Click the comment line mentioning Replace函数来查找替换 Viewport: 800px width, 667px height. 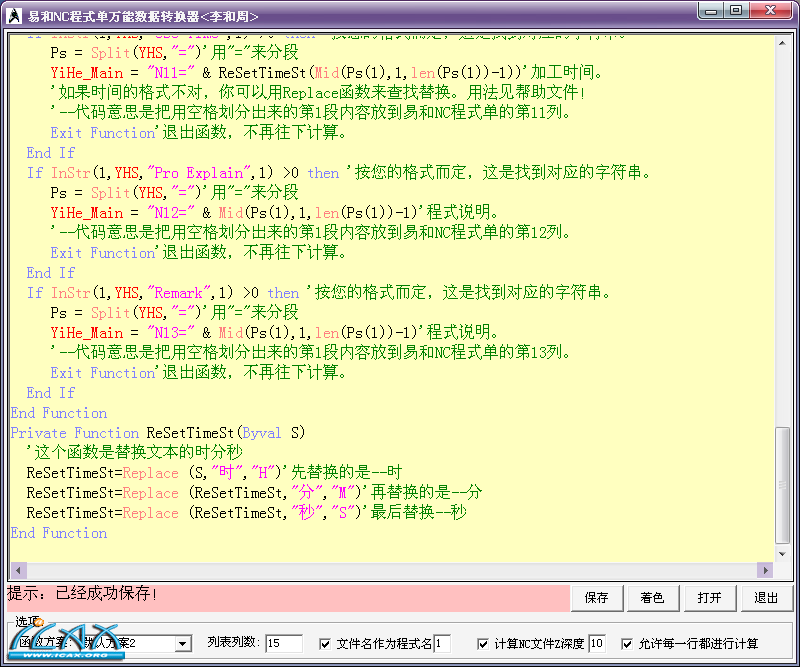pos(318,92)
